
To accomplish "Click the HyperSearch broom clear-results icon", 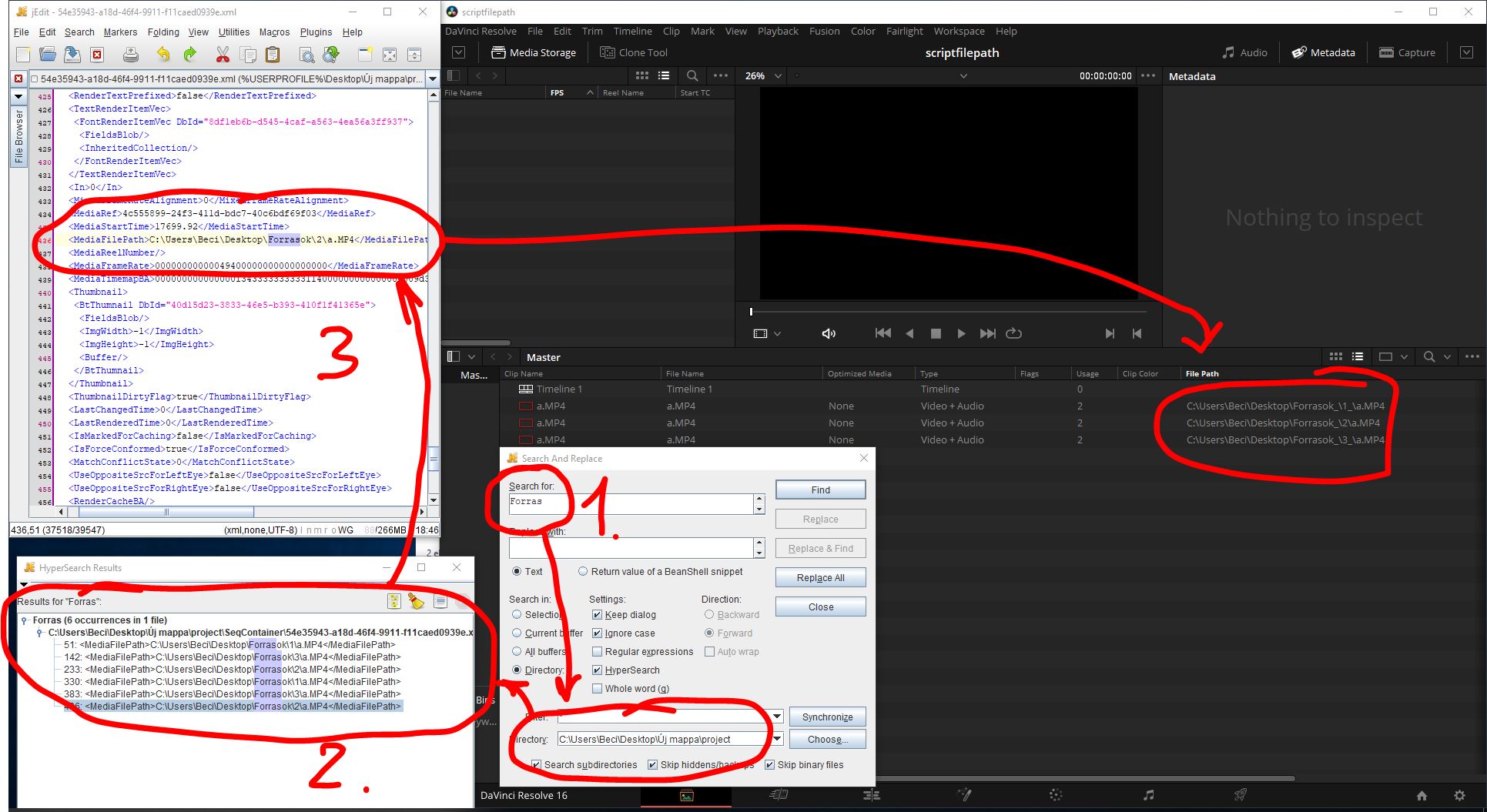I will point(417,601).
